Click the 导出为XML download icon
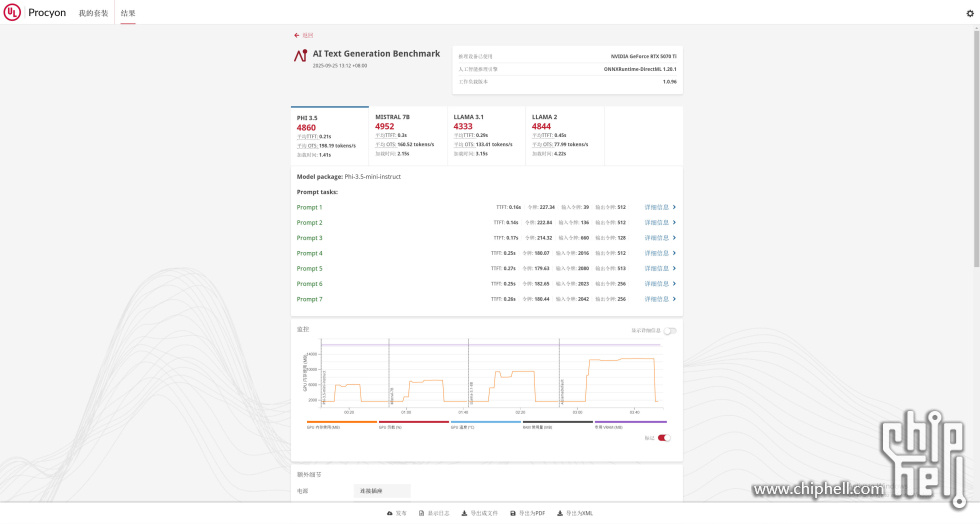 tap(559, 513)
